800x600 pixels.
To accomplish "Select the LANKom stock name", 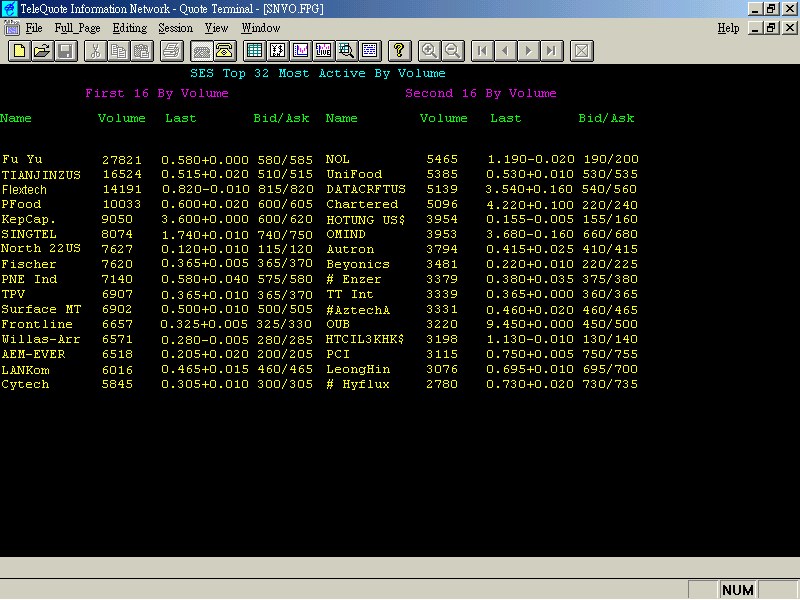I will (x=26, y=370).
